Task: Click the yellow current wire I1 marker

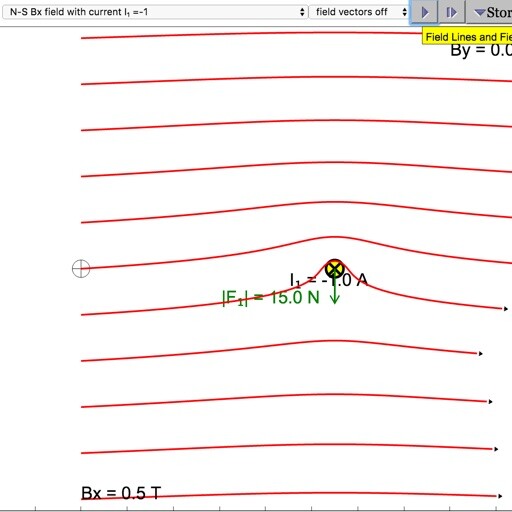Action: click(x=334, y=269)
